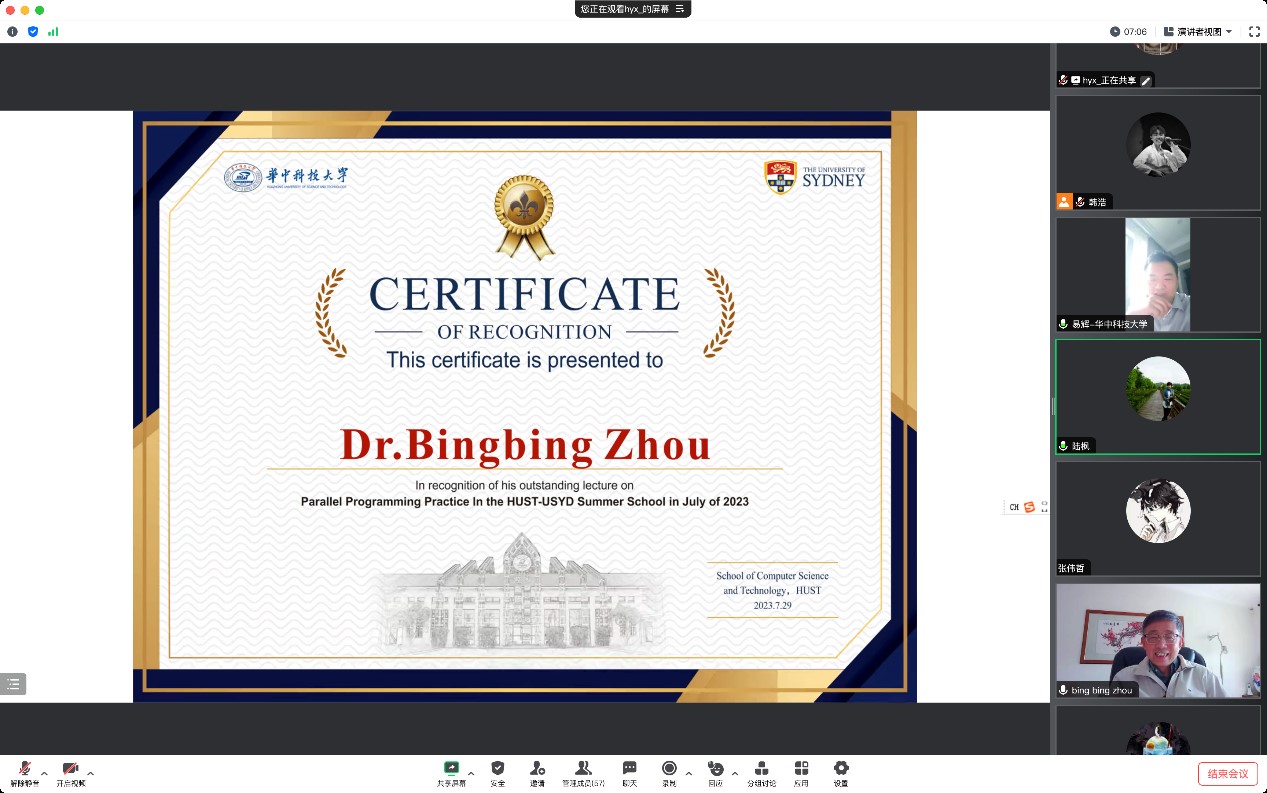Screen dimensions: 1267x793
Task: Open the Security shield in the toolbar
Action: tap(497, 769)
